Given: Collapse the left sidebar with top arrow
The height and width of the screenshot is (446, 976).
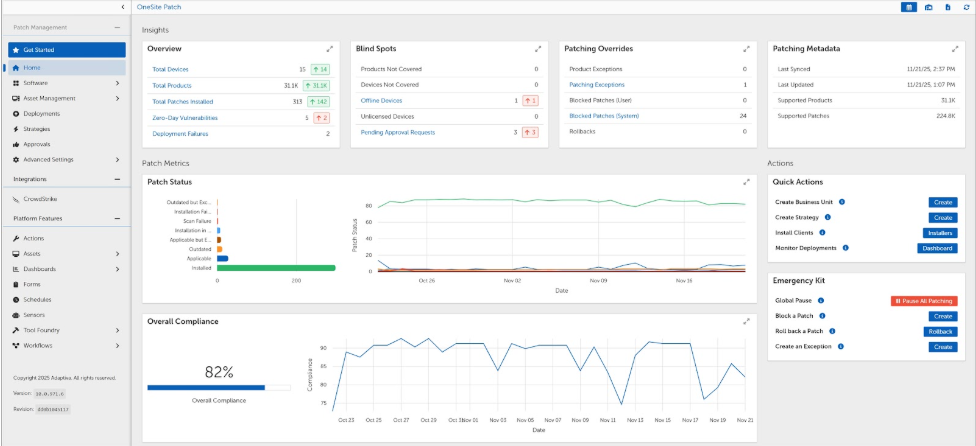Looking at the screenshot, I should coord(122,7).
